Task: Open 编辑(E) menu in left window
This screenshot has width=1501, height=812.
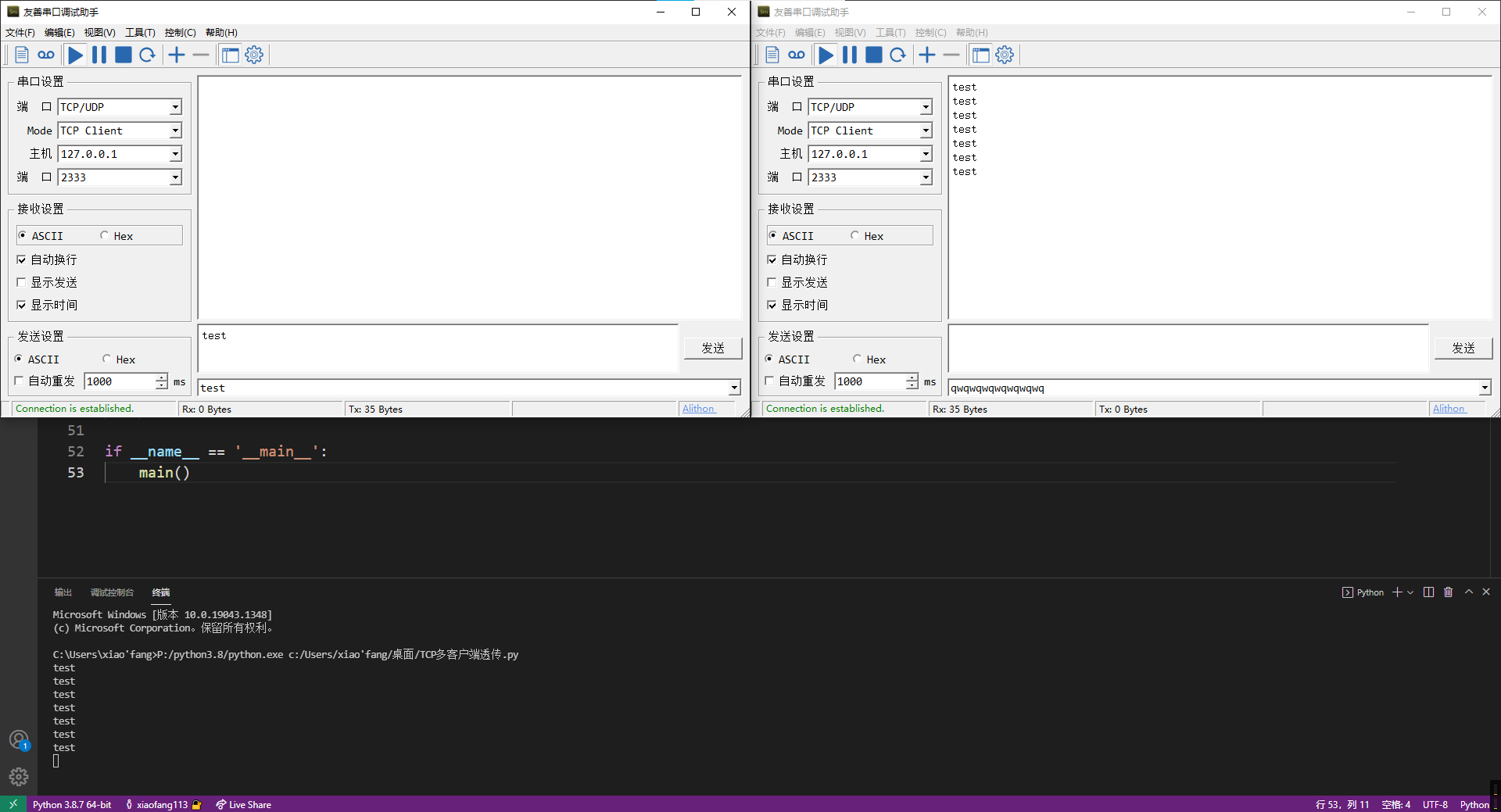Action: (59, 33)
